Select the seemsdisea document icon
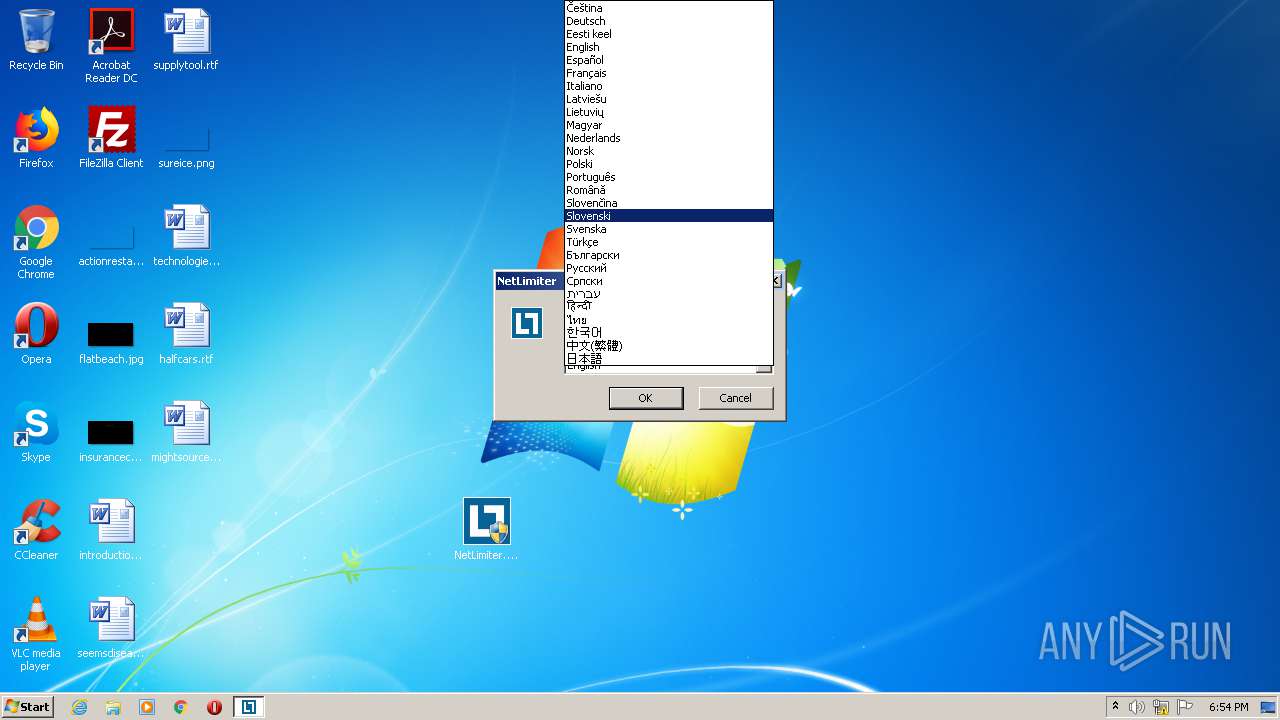Screen dimensions: 1280x720 pos(111,628)
